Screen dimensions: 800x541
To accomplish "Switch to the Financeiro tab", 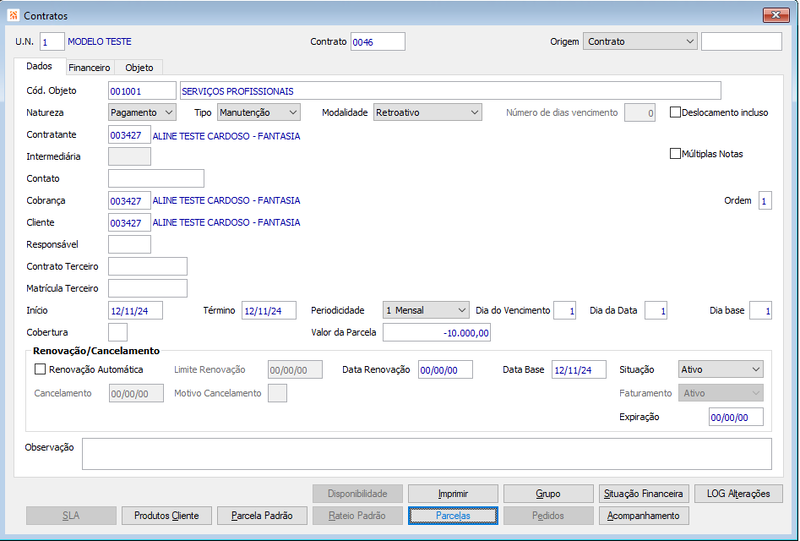I will [x=89, y=67].
